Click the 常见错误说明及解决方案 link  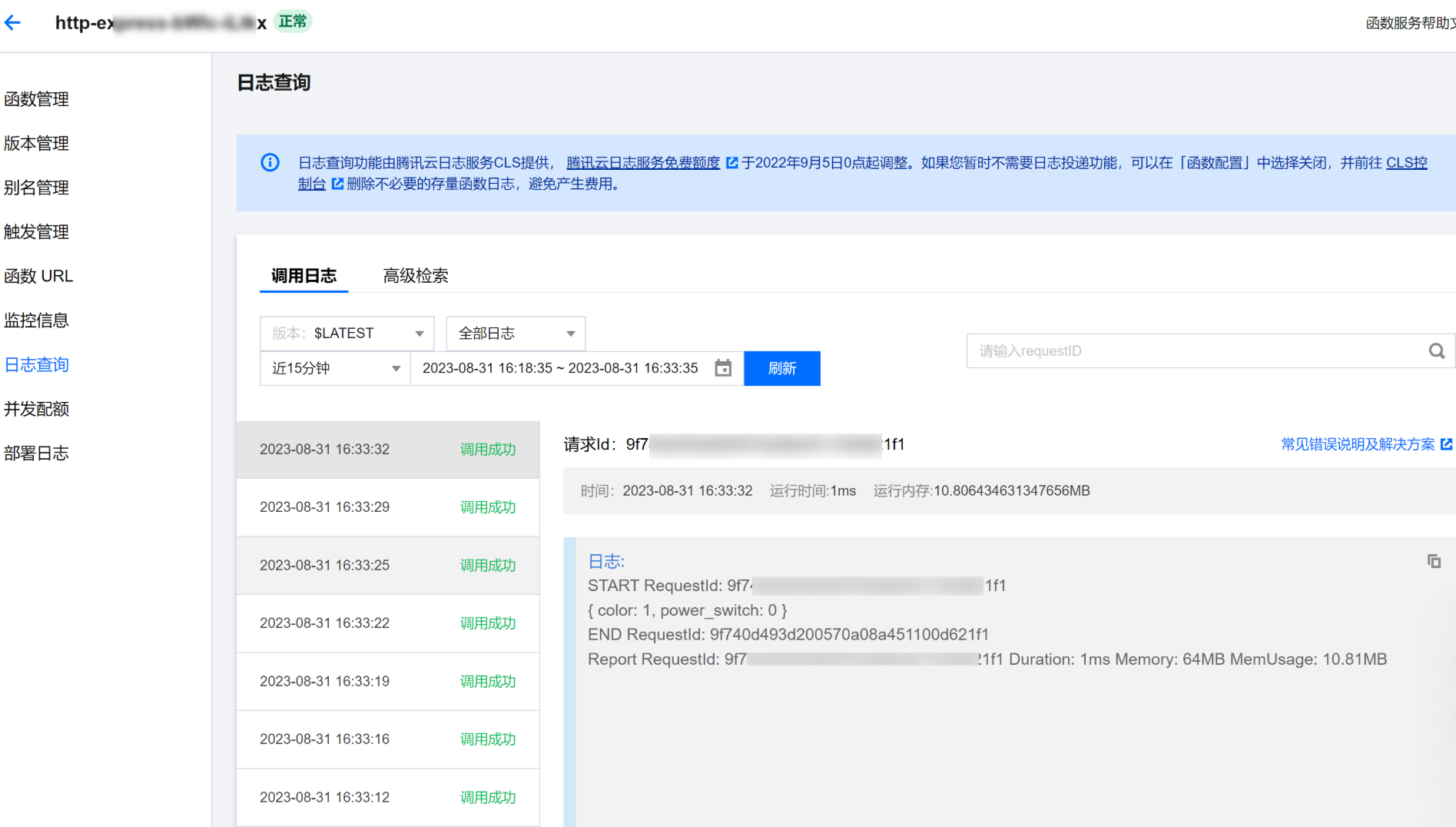tap(1357, 444)
